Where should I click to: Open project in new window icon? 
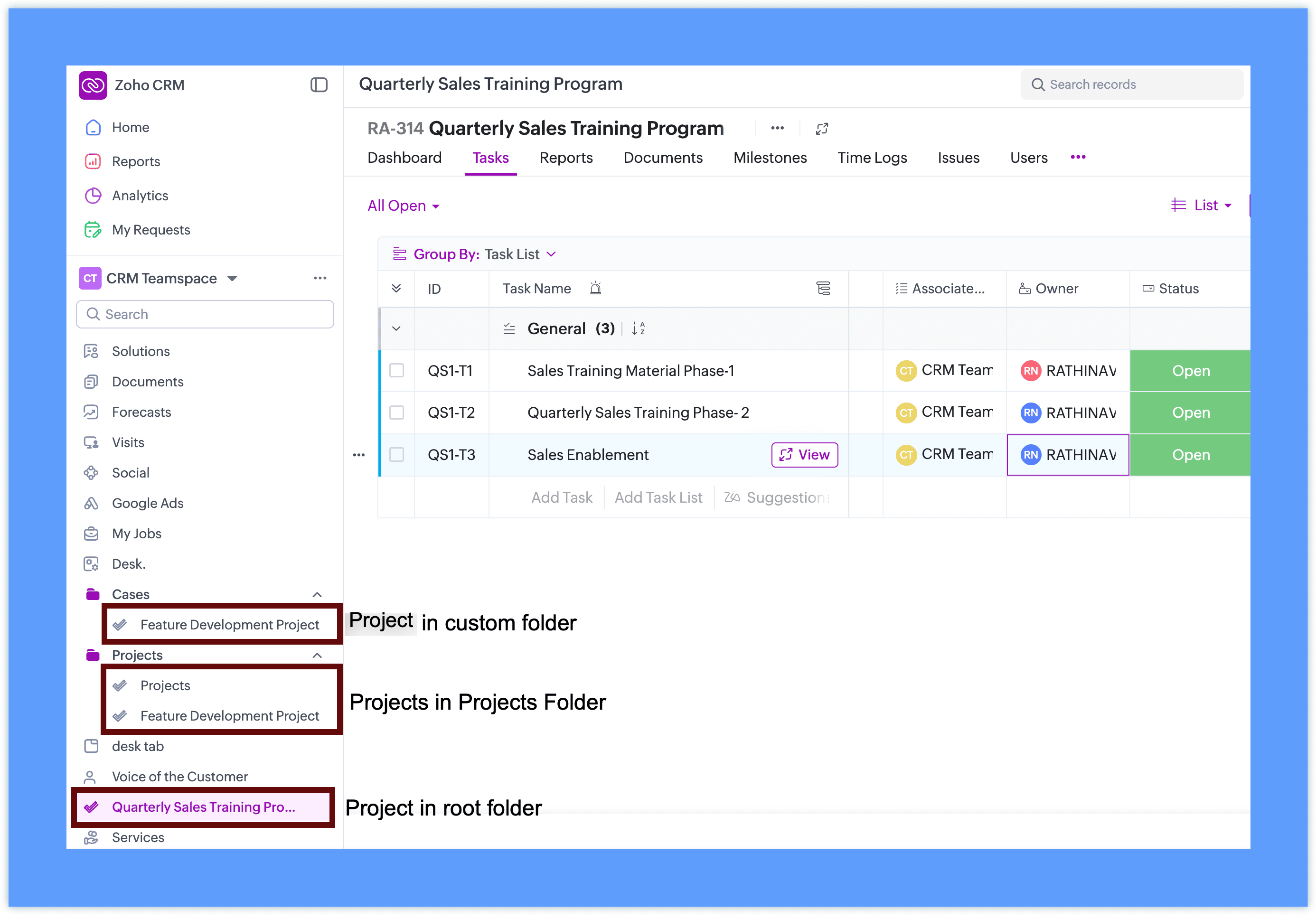(x=821, y=128)
